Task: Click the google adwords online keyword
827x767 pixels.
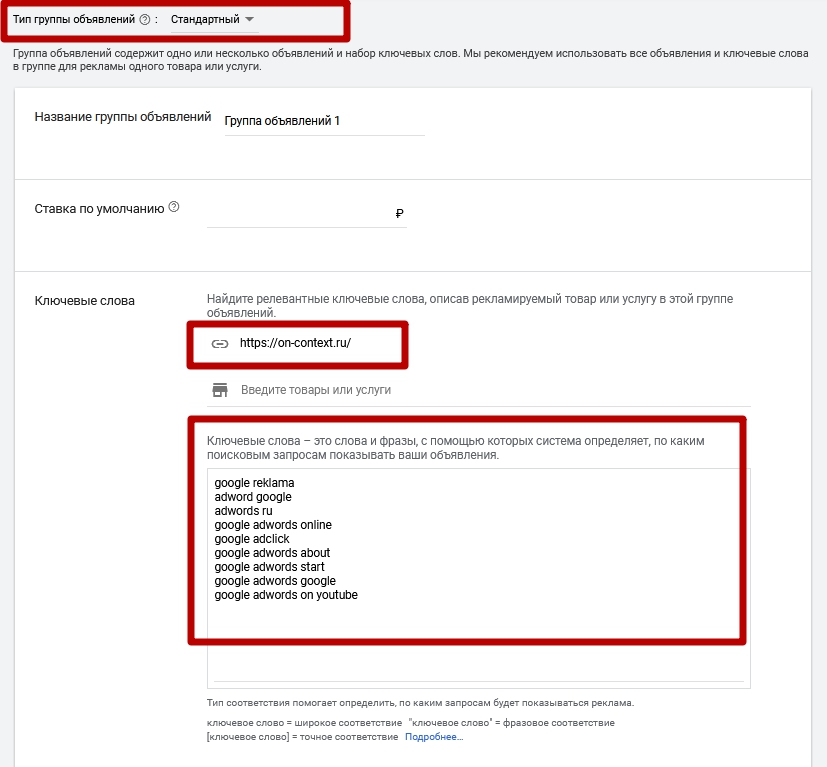Action: click(273, 525)
